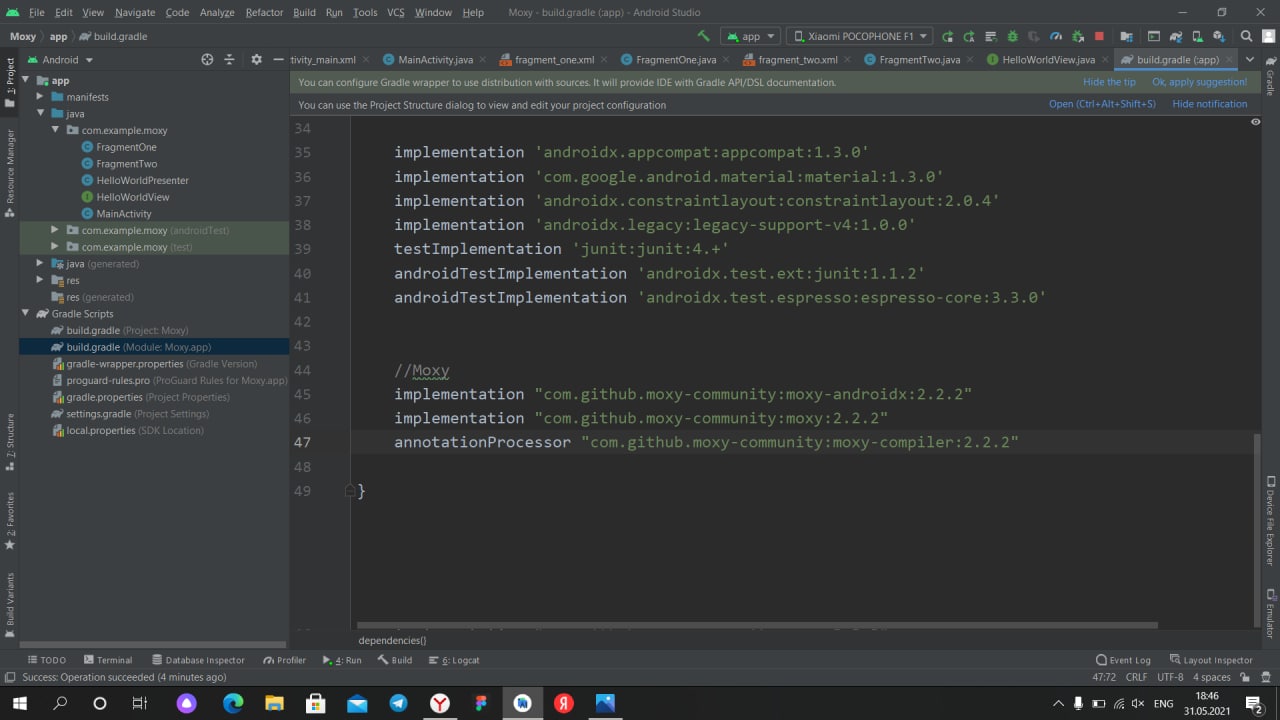Switch to the FragmentTwo.java tab
The width and height of the screenshot is (1280, 720).
point(912,60)
